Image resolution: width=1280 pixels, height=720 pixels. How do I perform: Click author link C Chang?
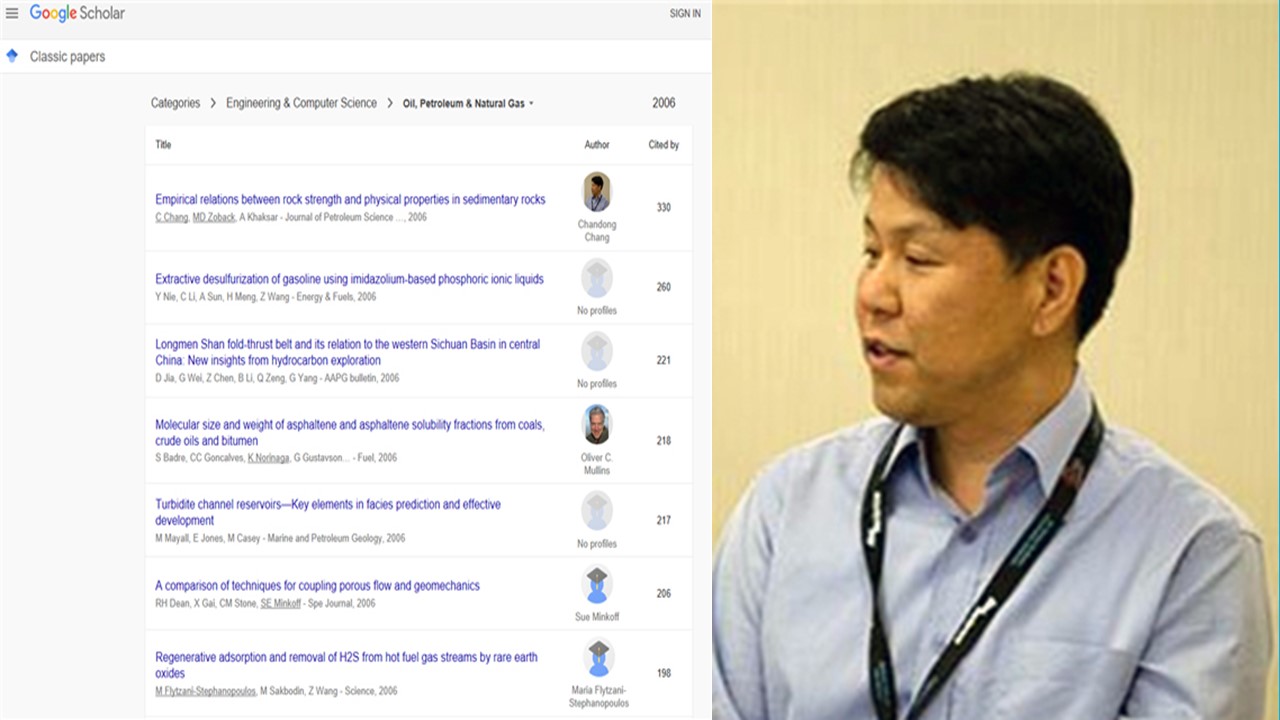click(171, 217)
